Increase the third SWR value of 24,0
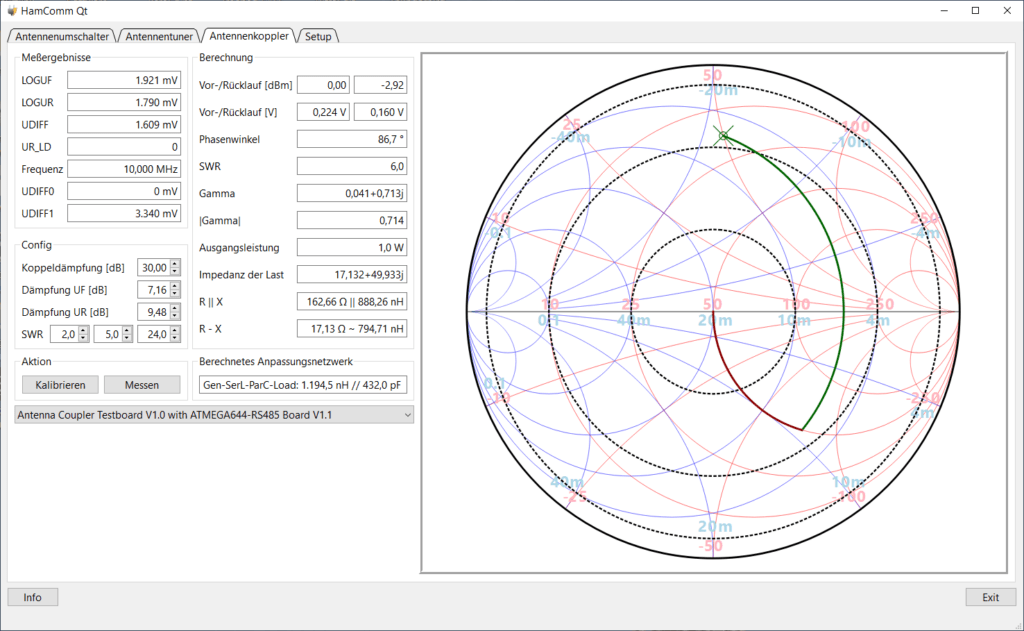Viewport: 1024px width, 631px height. 174,331
